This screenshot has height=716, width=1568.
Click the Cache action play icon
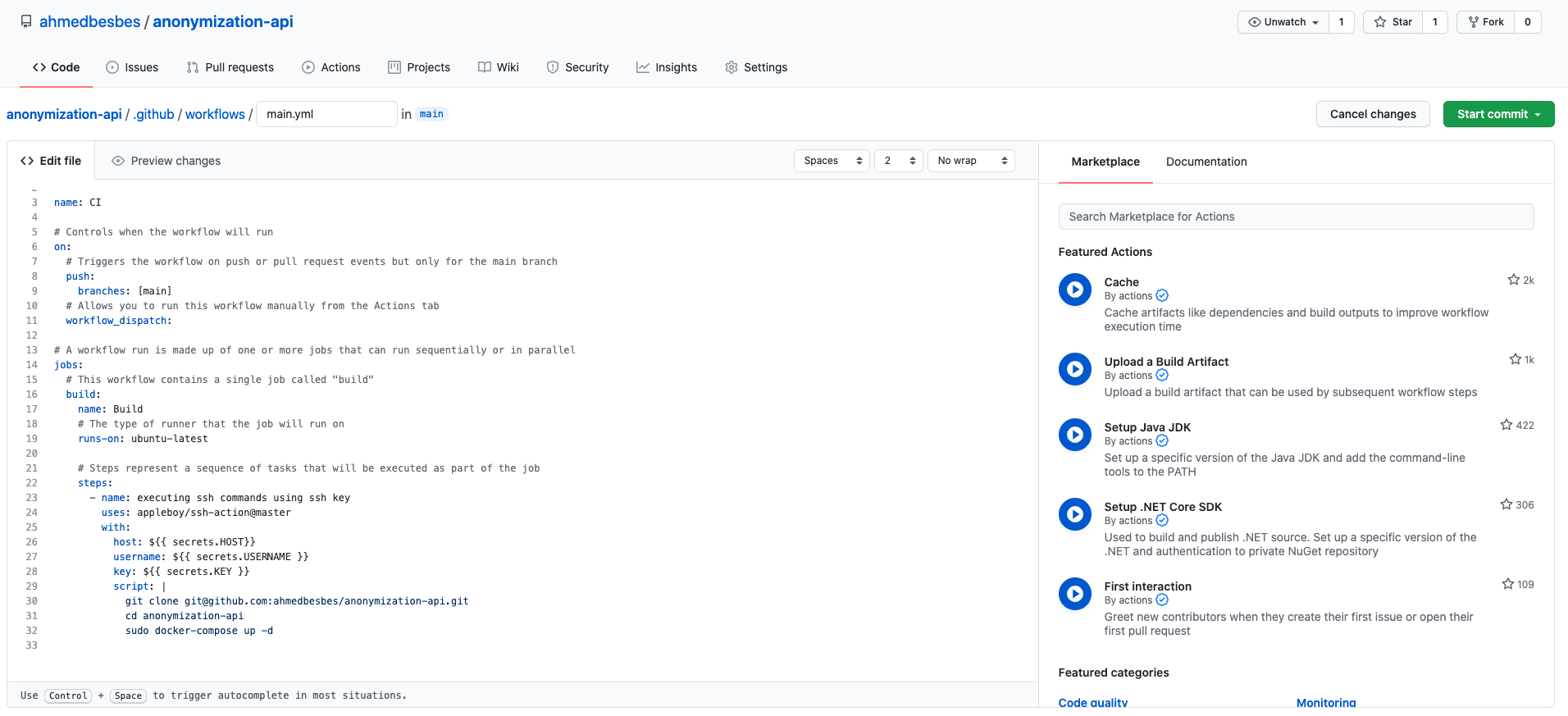pyautogui.click(x=1074, y=290)
